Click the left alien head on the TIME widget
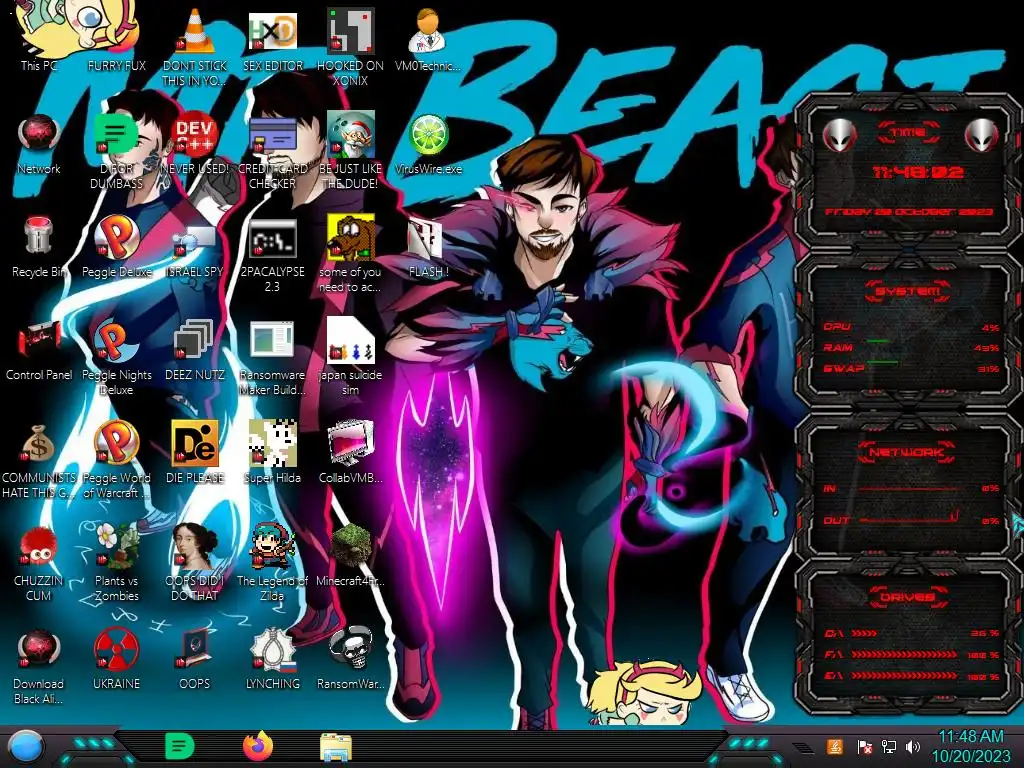Image resolution: width=1024 pixels, height=768 pixels. click(840, 136)
